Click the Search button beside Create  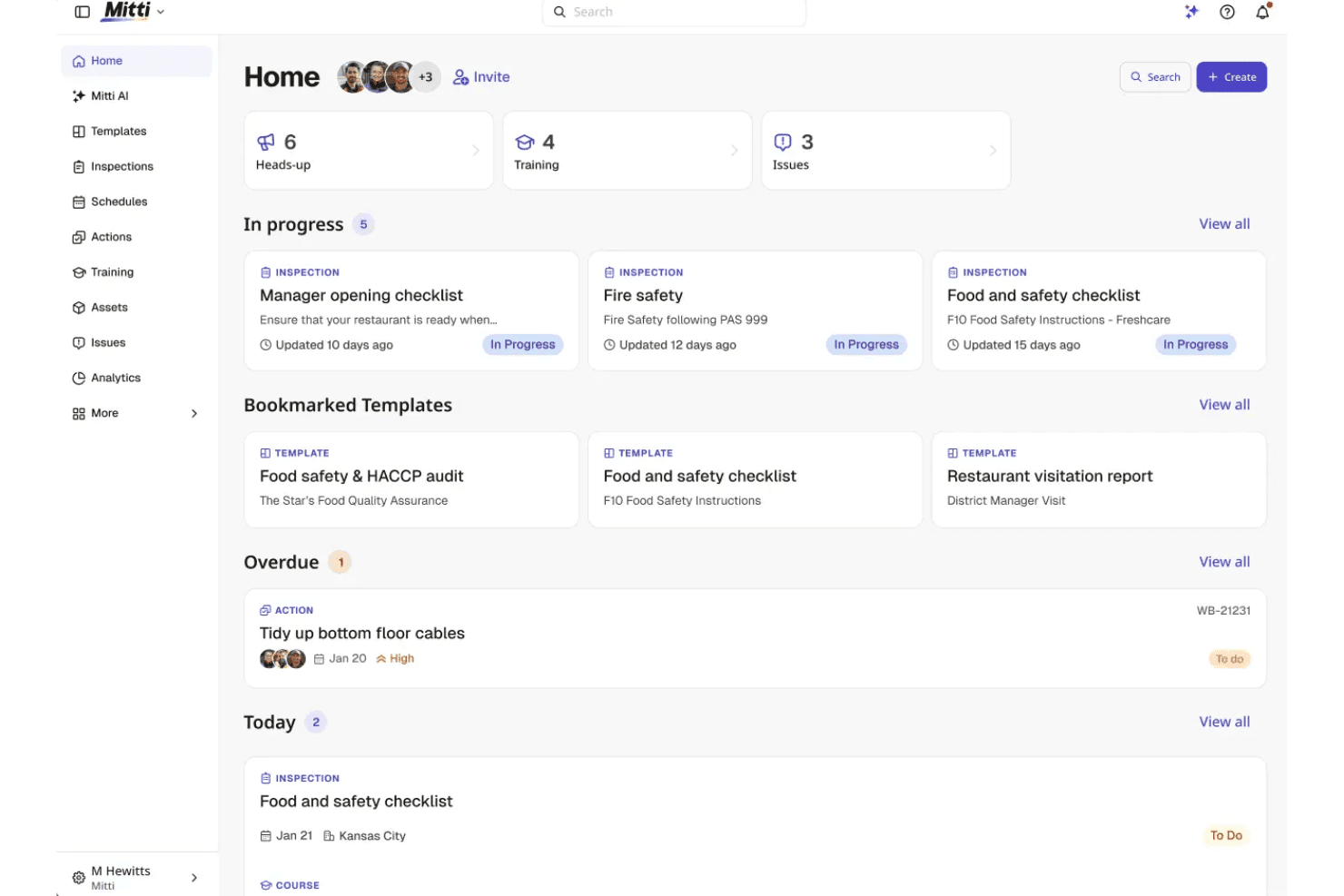tap(1155, 77)
